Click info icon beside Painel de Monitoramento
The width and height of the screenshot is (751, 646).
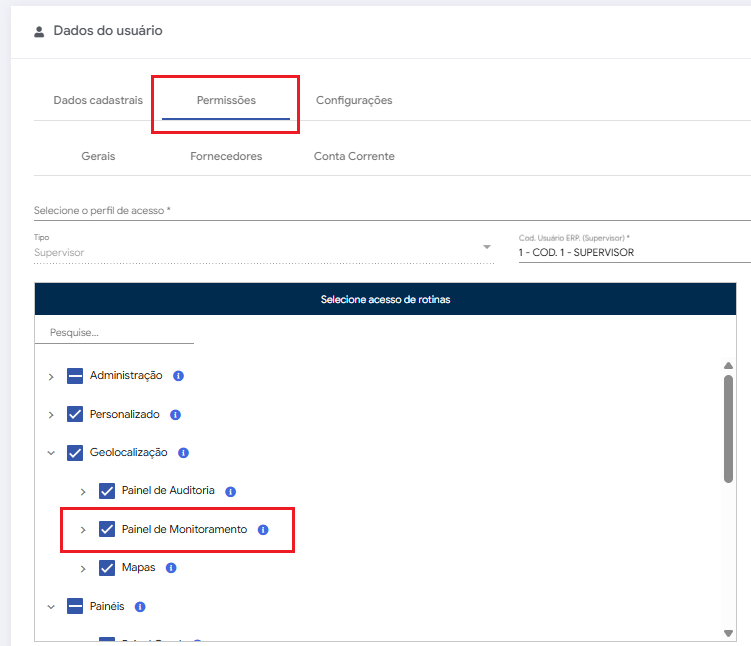(x=263, y=530)
